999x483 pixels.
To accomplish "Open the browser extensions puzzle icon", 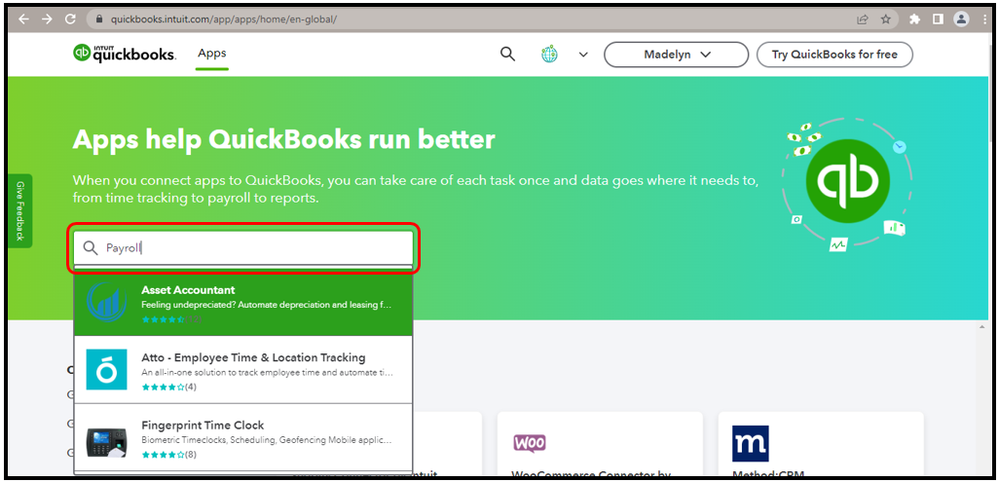I will 915,19.
